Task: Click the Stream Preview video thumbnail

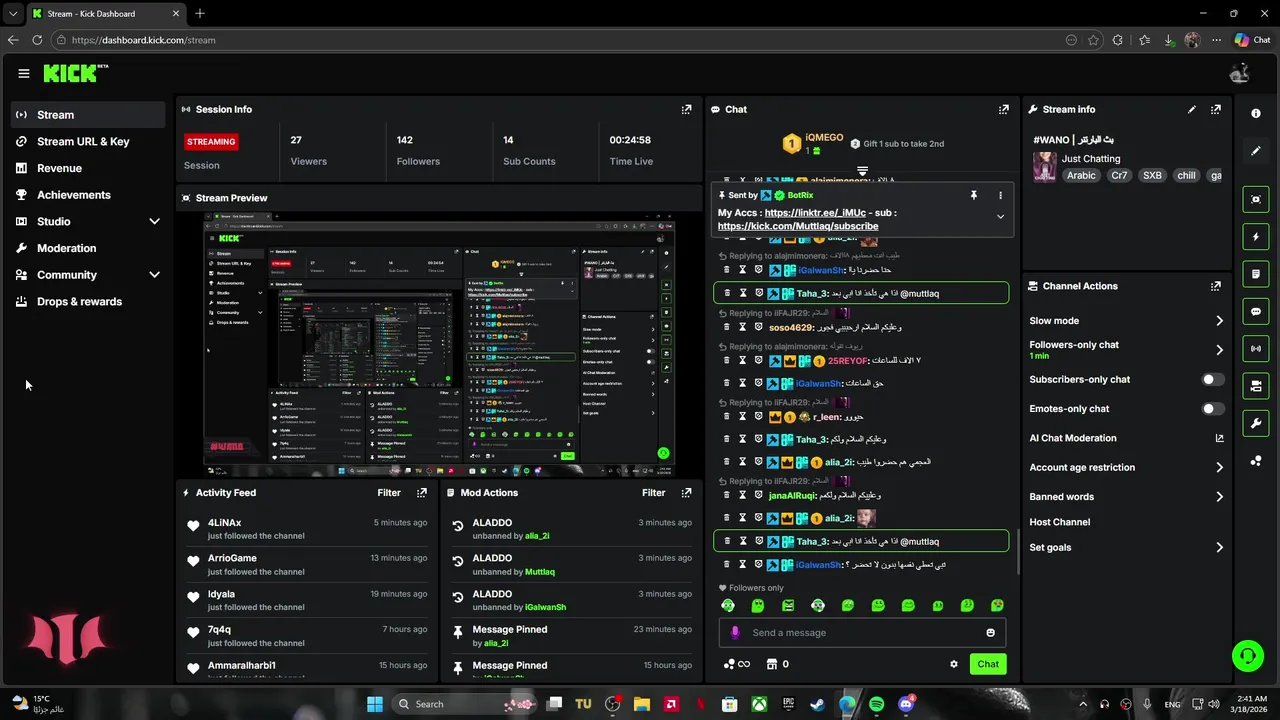Action: point(440,345)
